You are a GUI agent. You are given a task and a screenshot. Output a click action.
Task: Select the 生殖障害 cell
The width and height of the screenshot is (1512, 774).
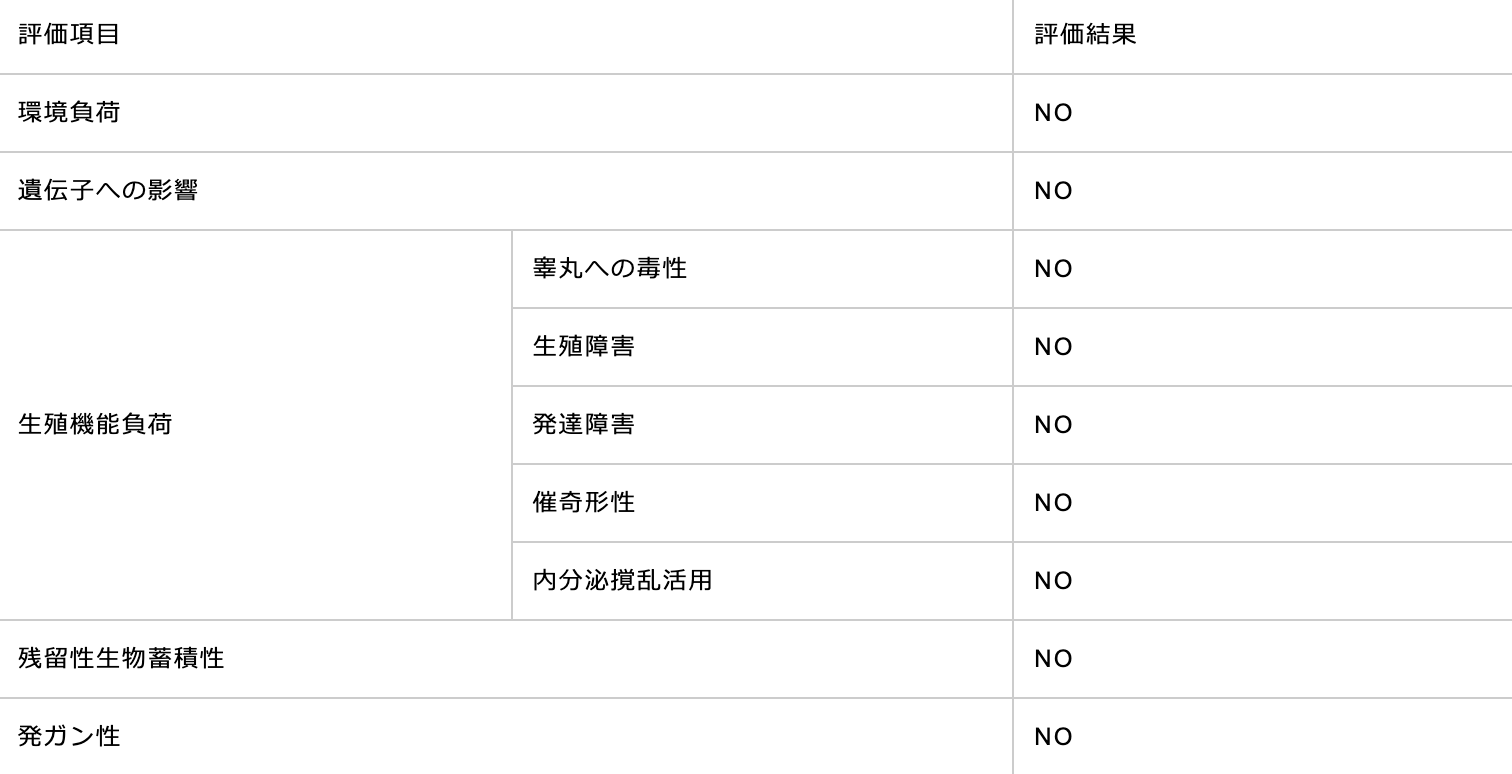click(x=762, y=347)
